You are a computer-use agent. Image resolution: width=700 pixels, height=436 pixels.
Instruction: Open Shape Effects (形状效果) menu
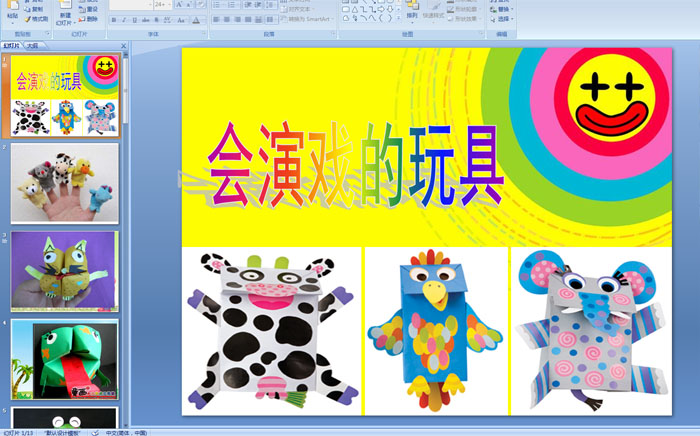(463, 19)
